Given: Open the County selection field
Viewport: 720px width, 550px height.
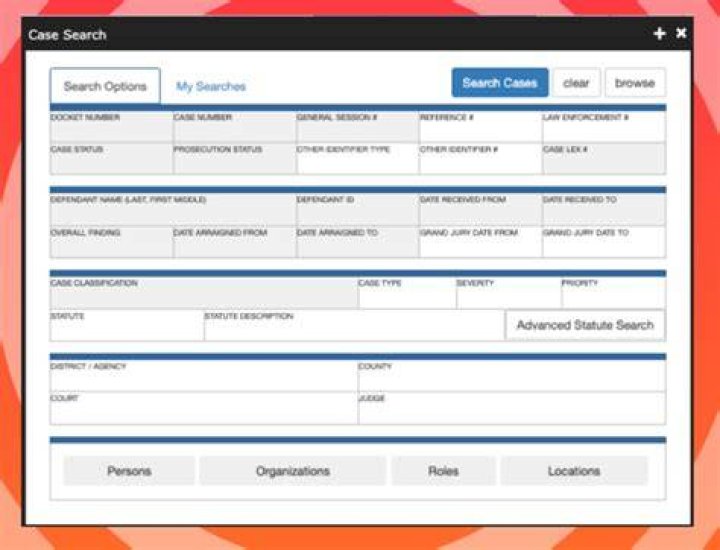Looking at the screenshot, I should (x=512, y=376).
